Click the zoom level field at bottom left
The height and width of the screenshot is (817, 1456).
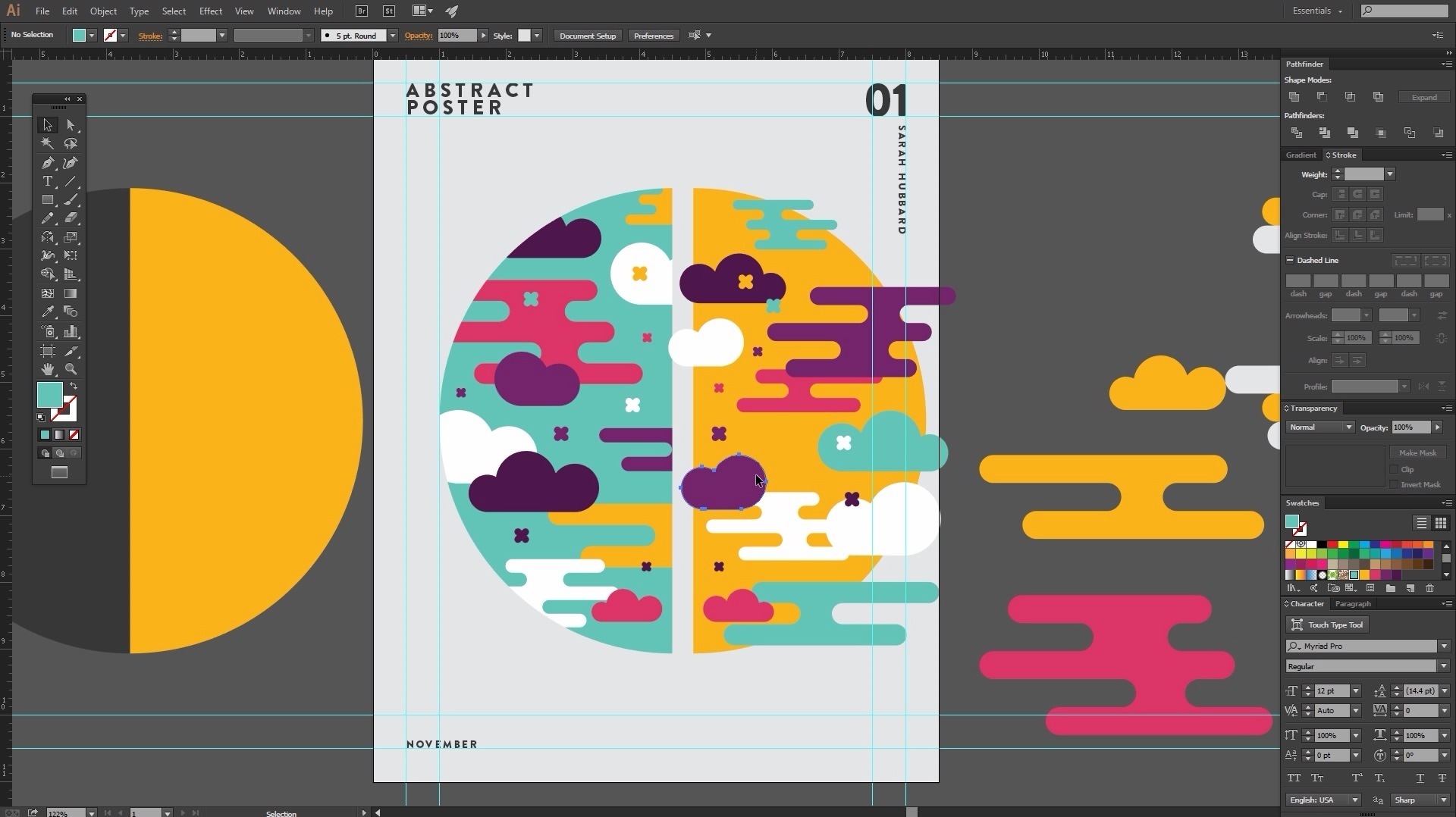[x=68, y=812]
